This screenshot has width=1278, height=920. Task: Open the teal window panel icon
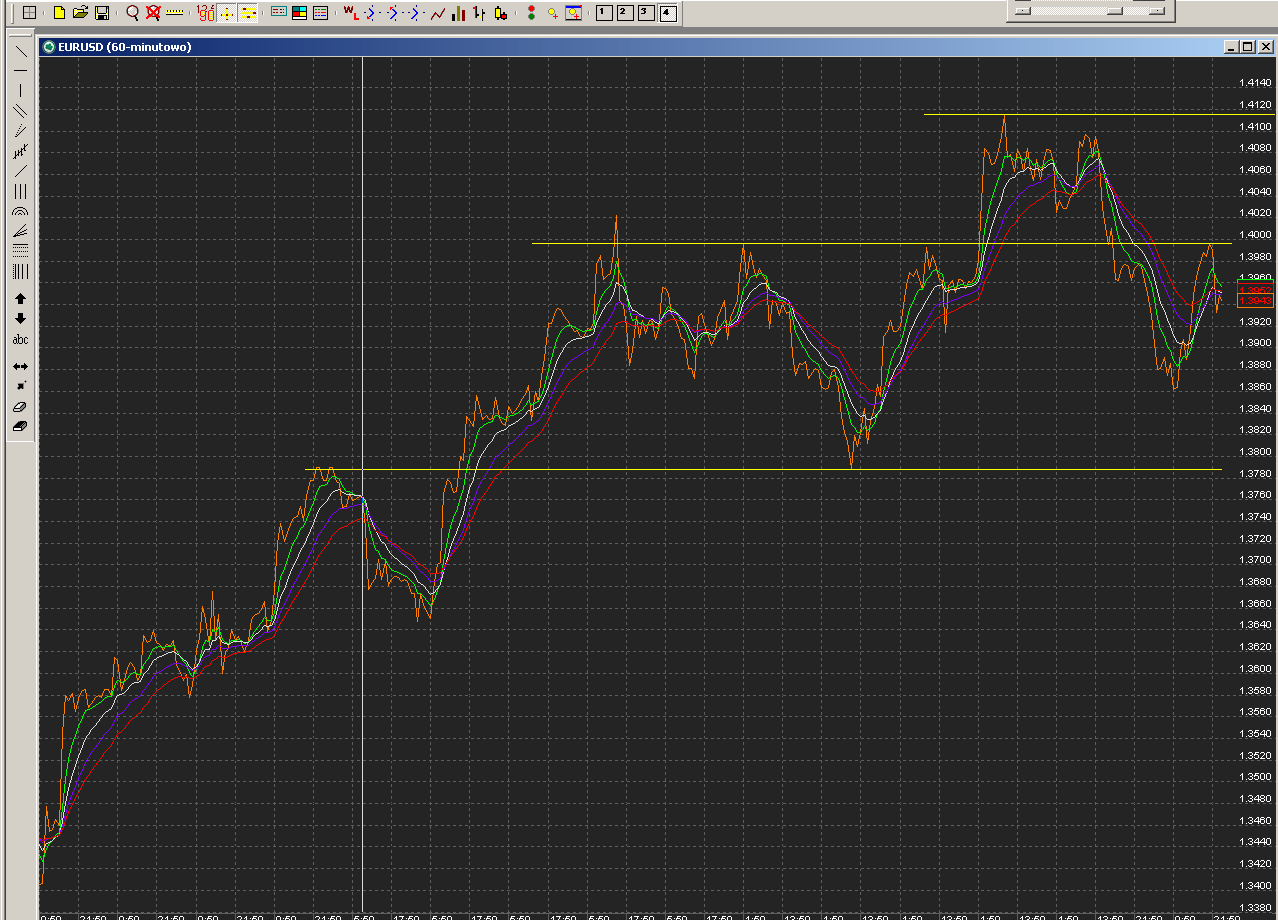point(278,13)
